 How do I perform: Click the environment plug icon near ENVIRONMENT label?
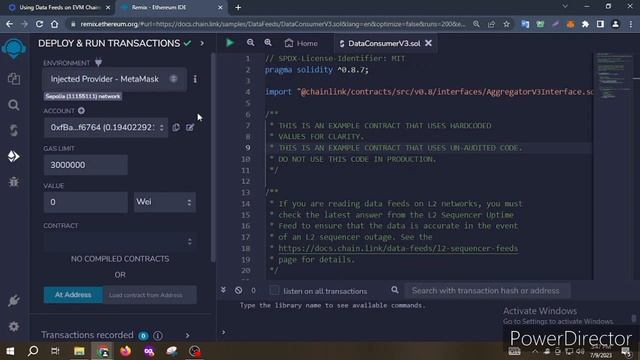coord(98,63)
